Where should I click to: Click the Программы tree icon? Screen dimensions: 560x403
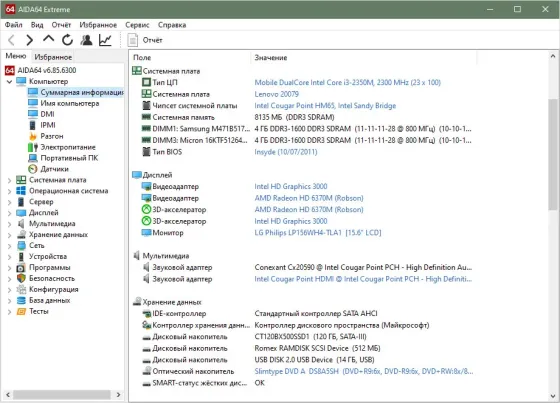tap(21, 268)
